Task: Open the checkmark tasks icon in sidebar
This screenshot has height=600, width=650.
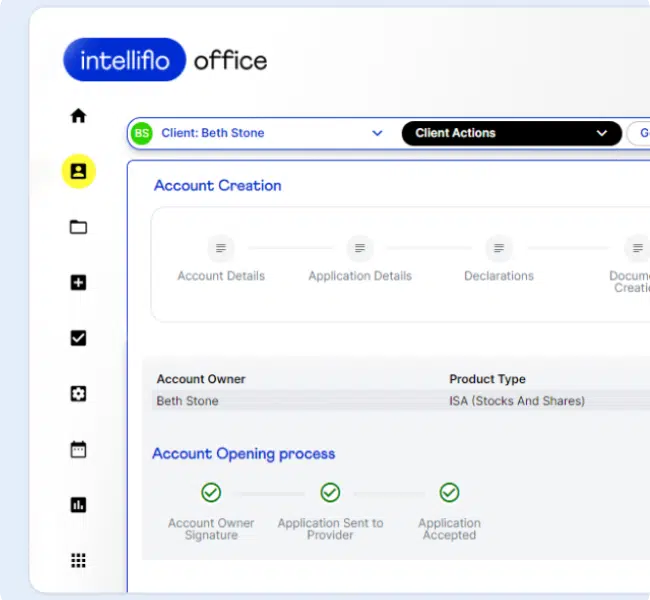Action: (78, 338)
